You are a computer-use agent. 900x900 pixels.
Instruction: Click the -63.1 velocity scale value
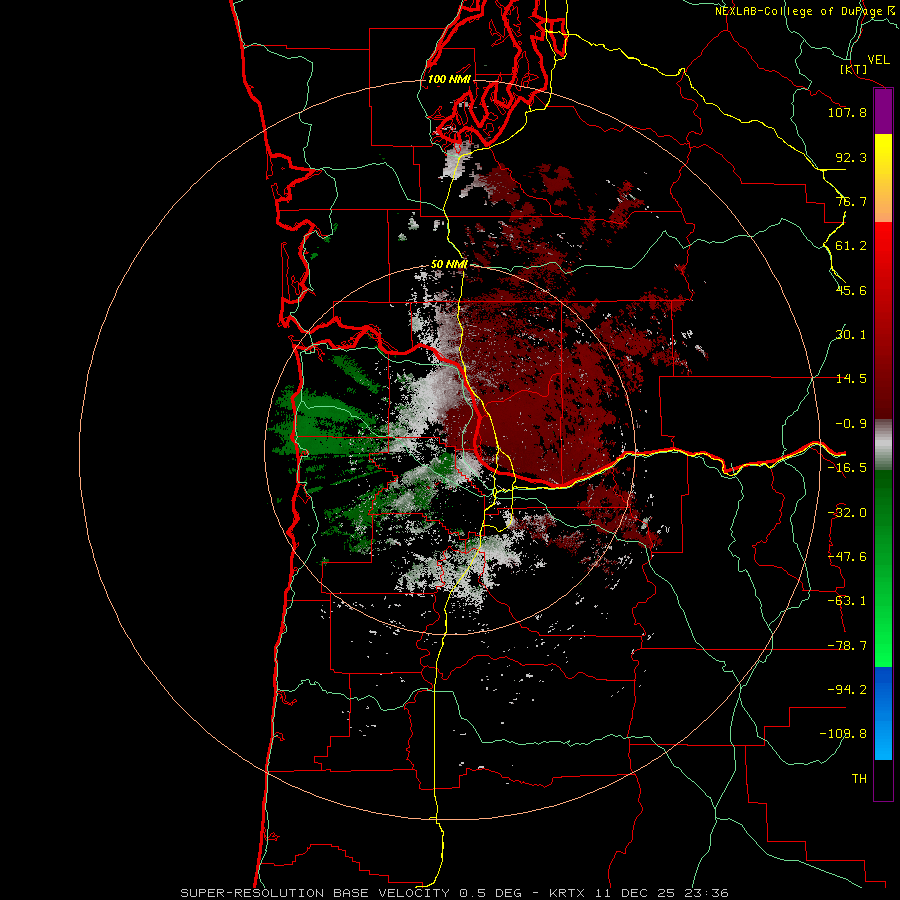[847, 601]
